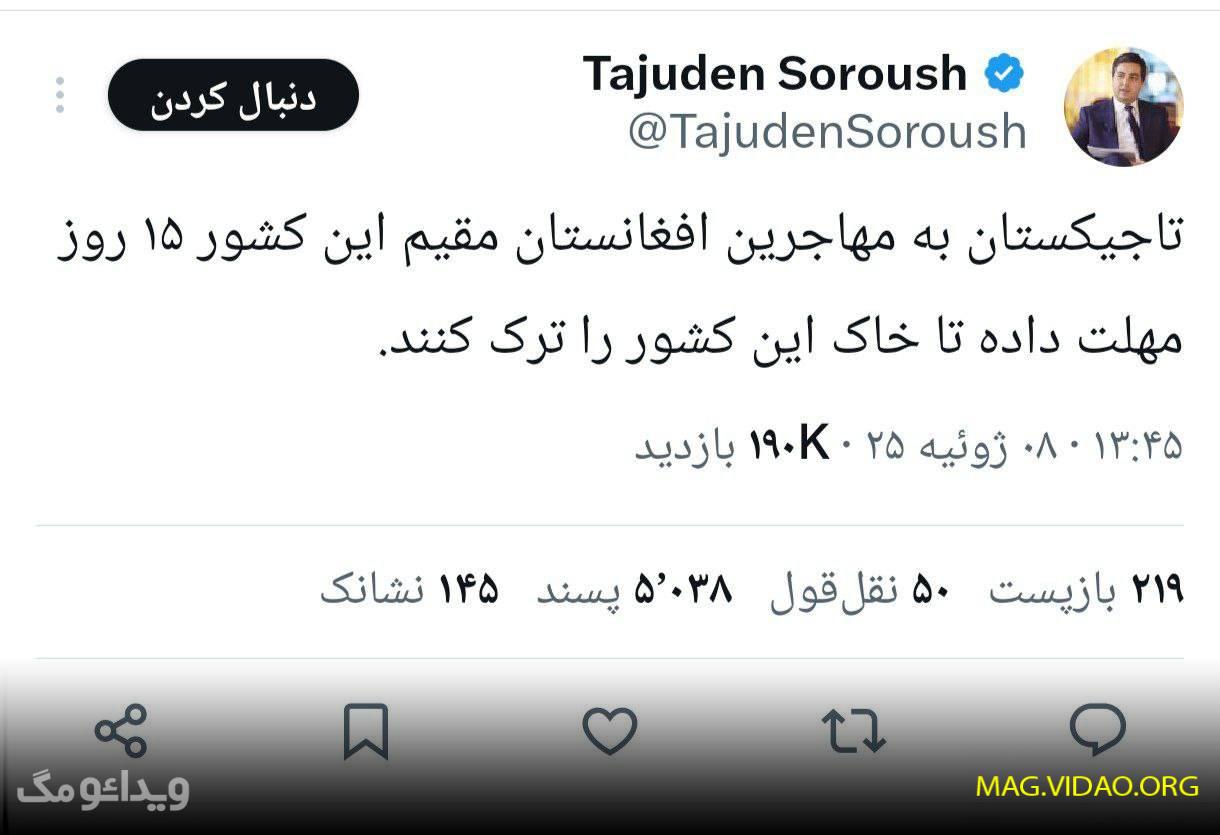Screen dimensions: 1220x835
Task: Open Tajuden Soroush profile picture
Action: (x=1124, y=105)
